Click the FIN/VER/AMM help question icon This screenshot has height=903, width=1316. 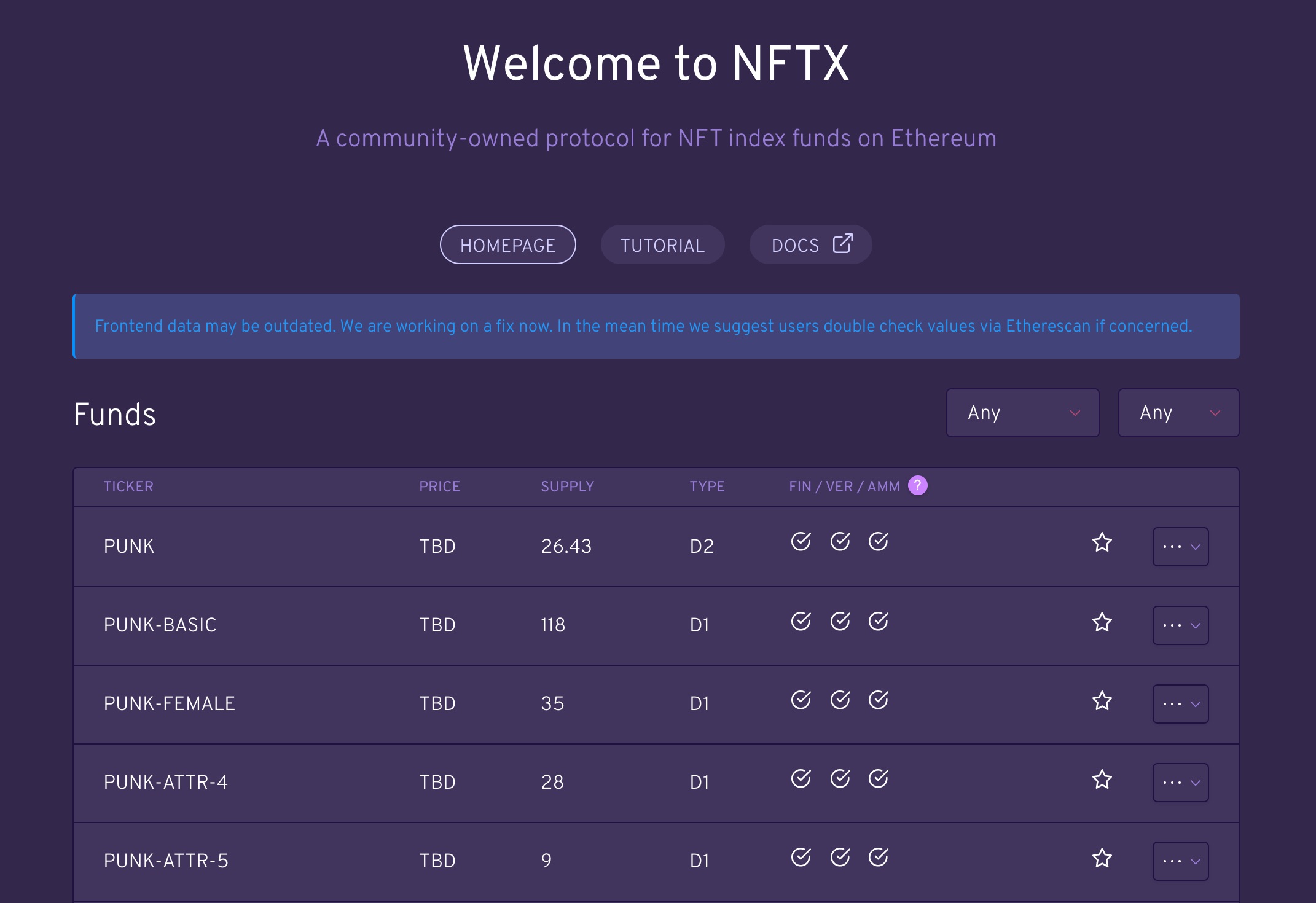tap(917, 485)
